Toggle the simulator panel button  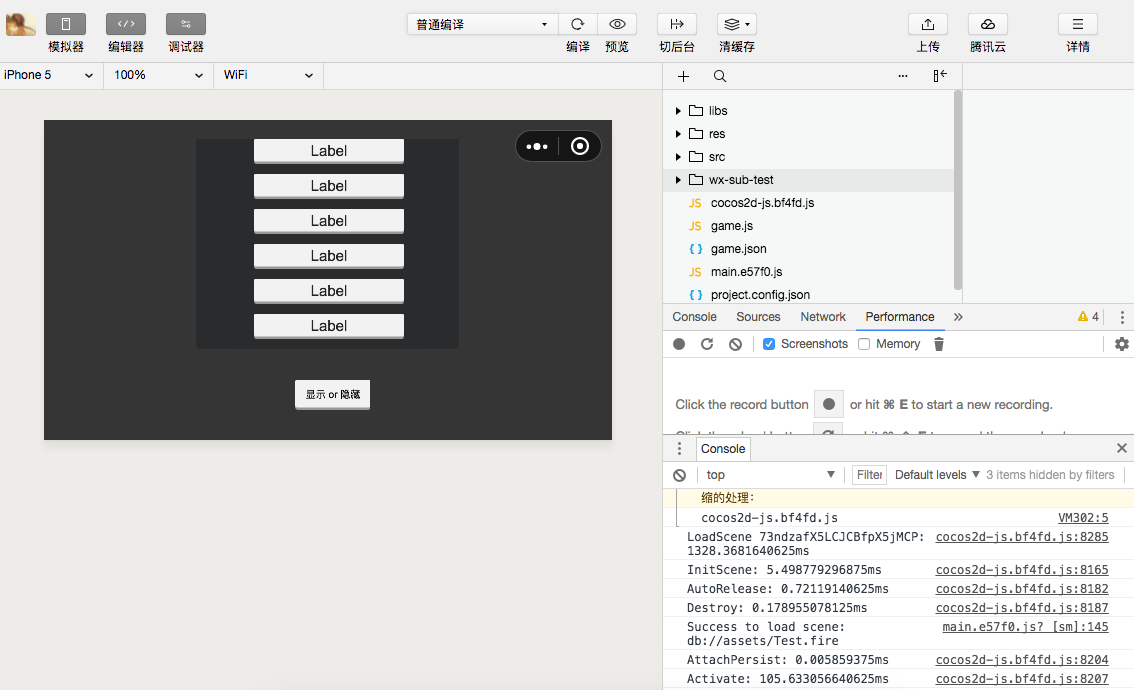point(66,24)
